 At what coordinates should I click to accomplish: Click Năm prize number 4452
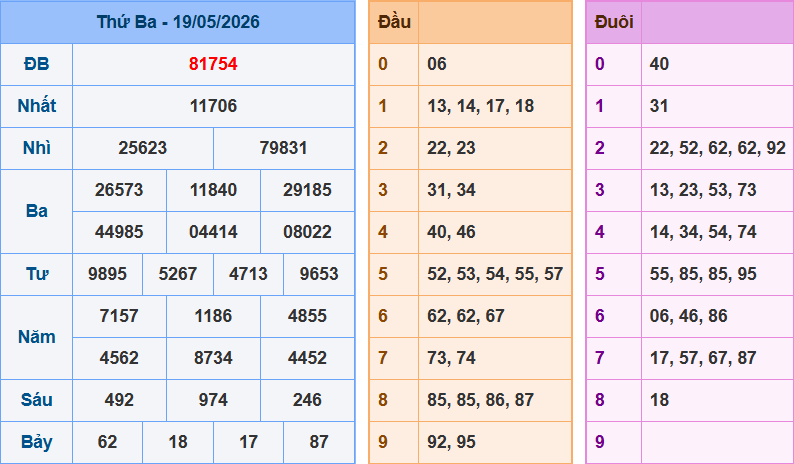click(x=307, y=358)
